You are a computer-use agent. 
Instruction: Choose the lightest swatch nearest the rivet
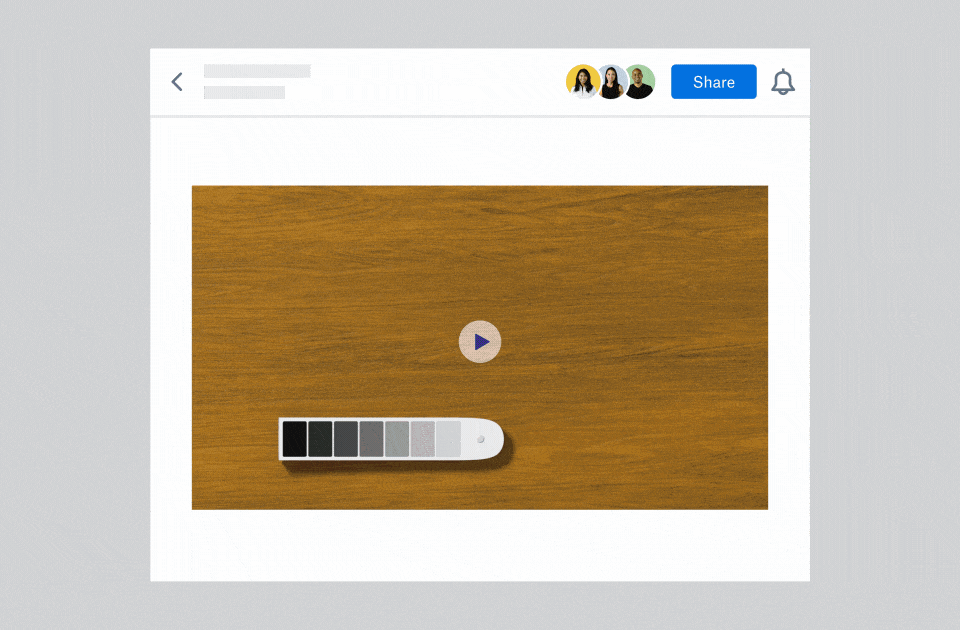point(448,439)
